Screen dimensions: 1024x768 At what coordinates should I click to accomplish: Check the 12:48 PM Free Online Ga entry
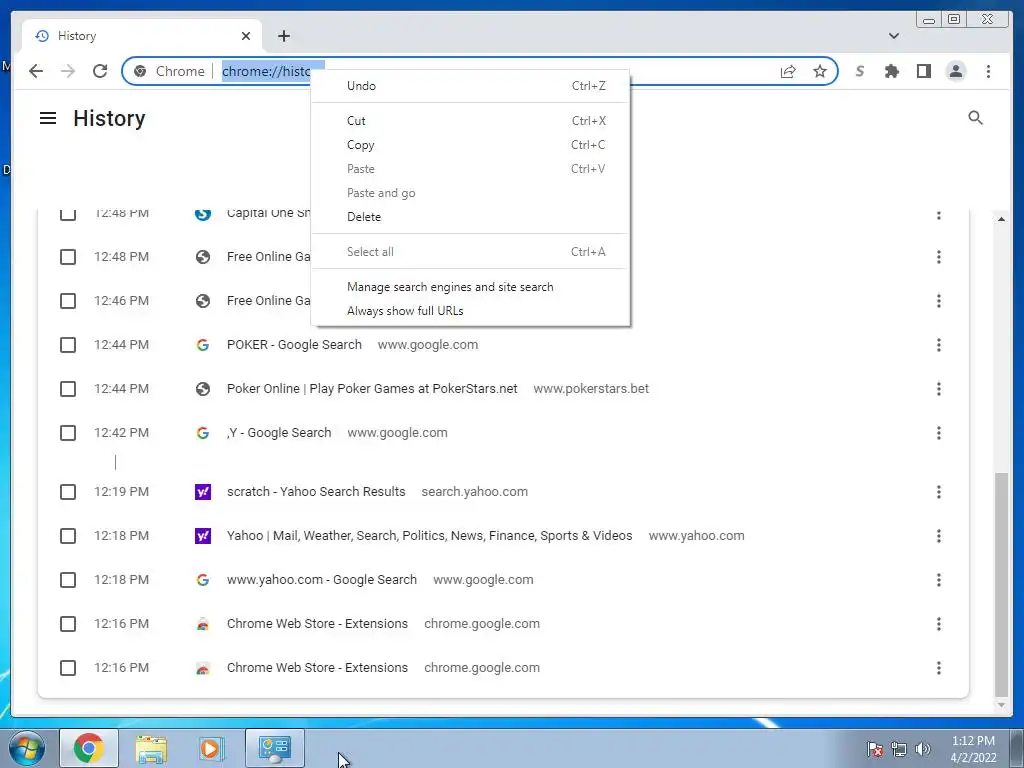tap(68, 257)
